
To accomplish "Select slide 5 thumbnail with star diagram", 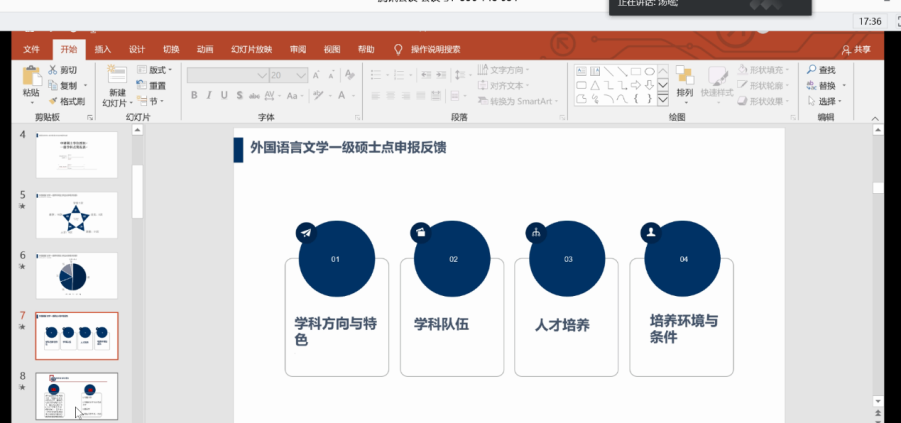I will point(77,215).
